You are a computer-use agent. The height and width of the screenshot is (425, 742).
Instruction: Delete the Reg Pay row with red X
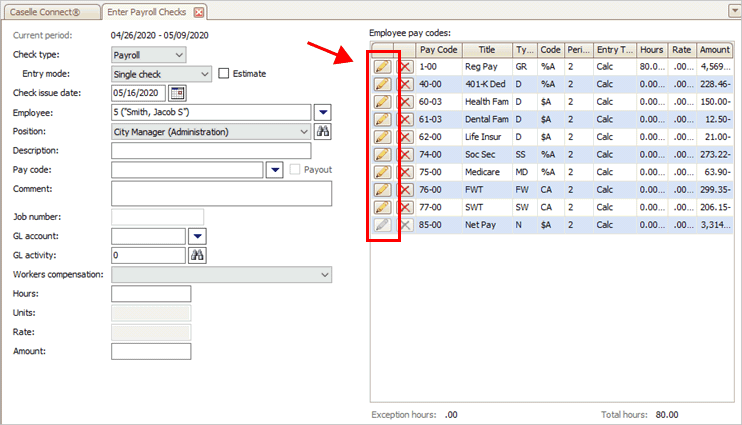(405, 67)
